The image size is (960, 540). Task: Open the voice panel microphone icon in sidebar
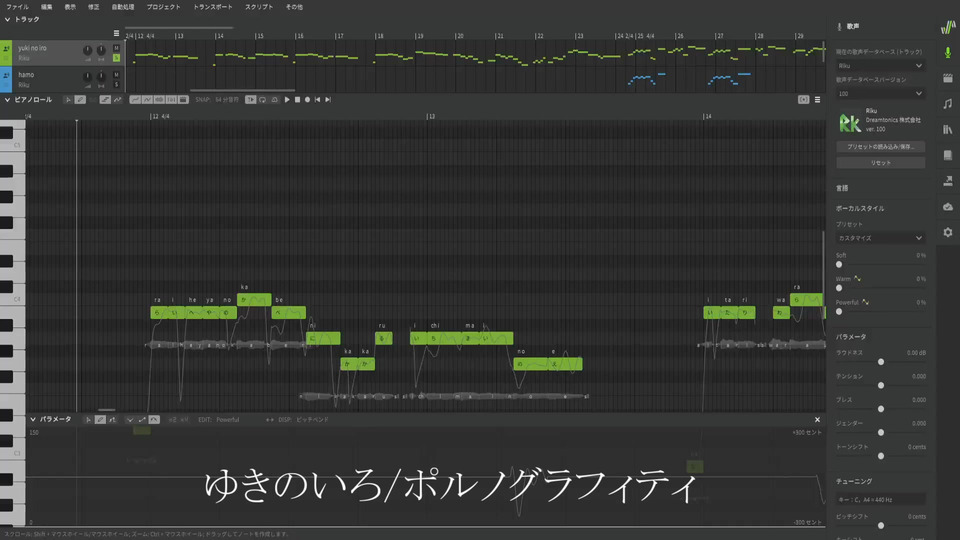(948, 53)
